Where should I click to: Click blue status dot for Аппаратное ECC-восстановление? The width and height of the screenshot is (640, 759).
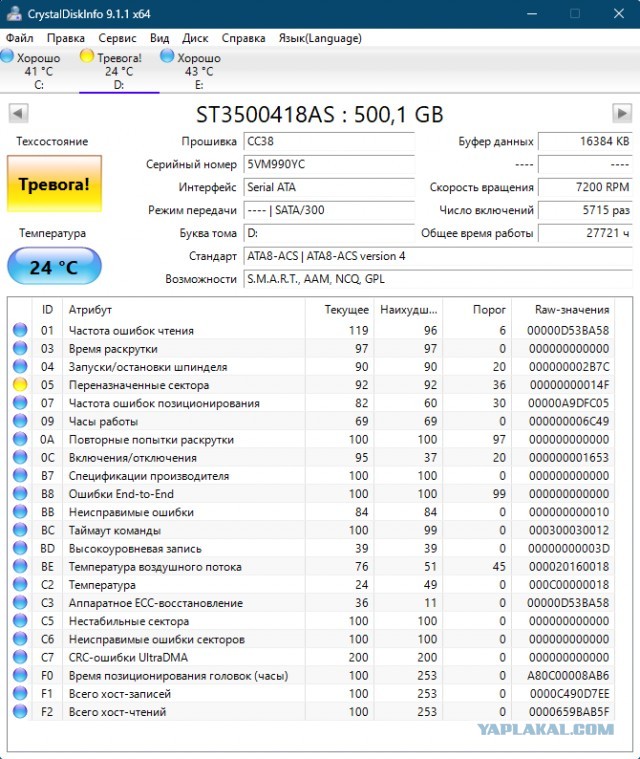[20, 603]
